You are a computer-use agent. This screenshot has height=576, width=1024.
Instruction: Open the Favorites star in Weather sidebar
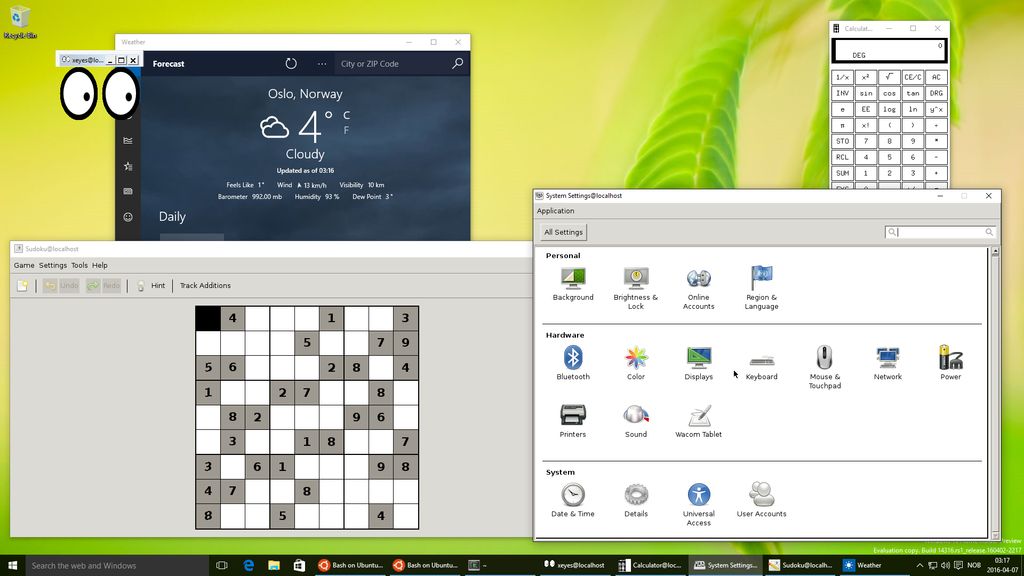pos(127,167)
